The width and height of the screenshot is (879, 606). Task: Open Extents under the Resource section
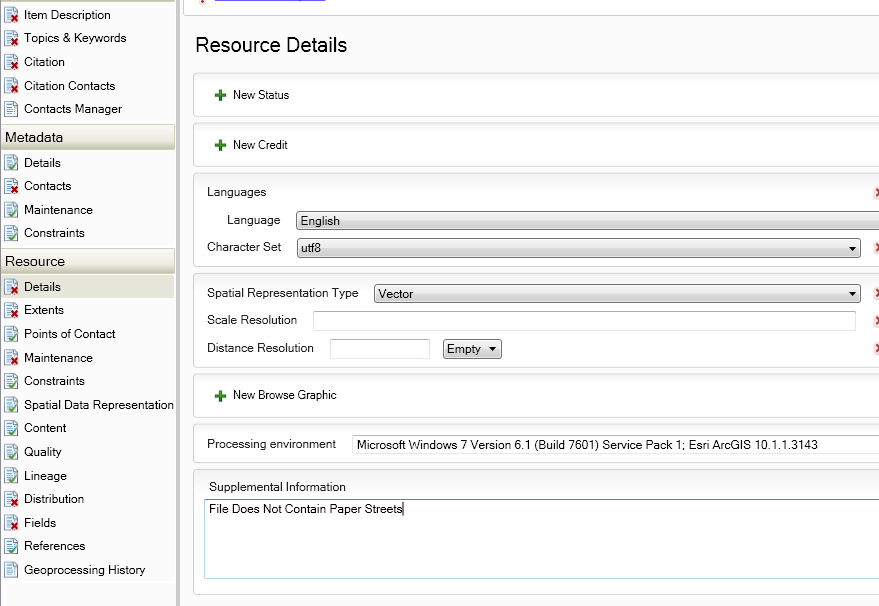click(x=44, y=310)
